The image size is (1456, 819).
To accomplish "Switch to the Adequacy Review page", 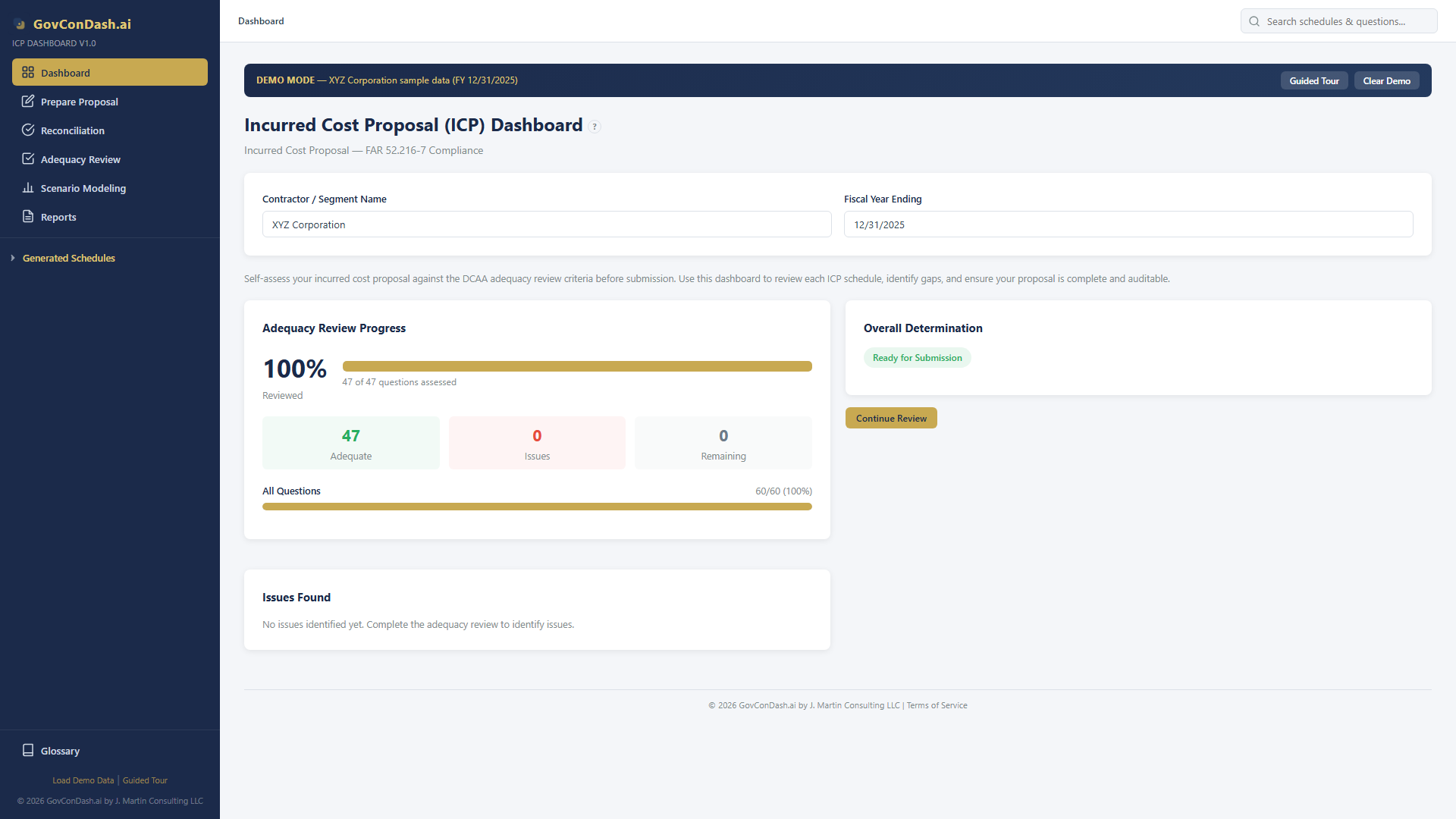I will click(80, 158).
